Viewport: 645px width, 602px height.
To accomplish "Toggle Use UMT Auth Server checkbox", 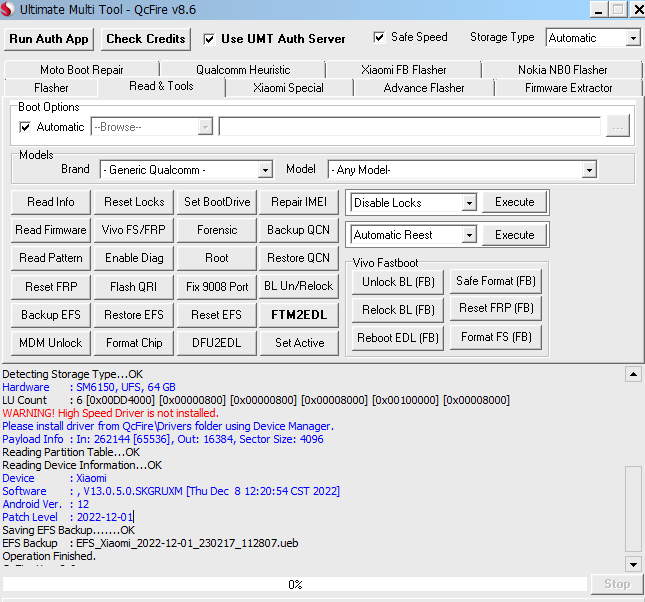I will tap(209, 39).
